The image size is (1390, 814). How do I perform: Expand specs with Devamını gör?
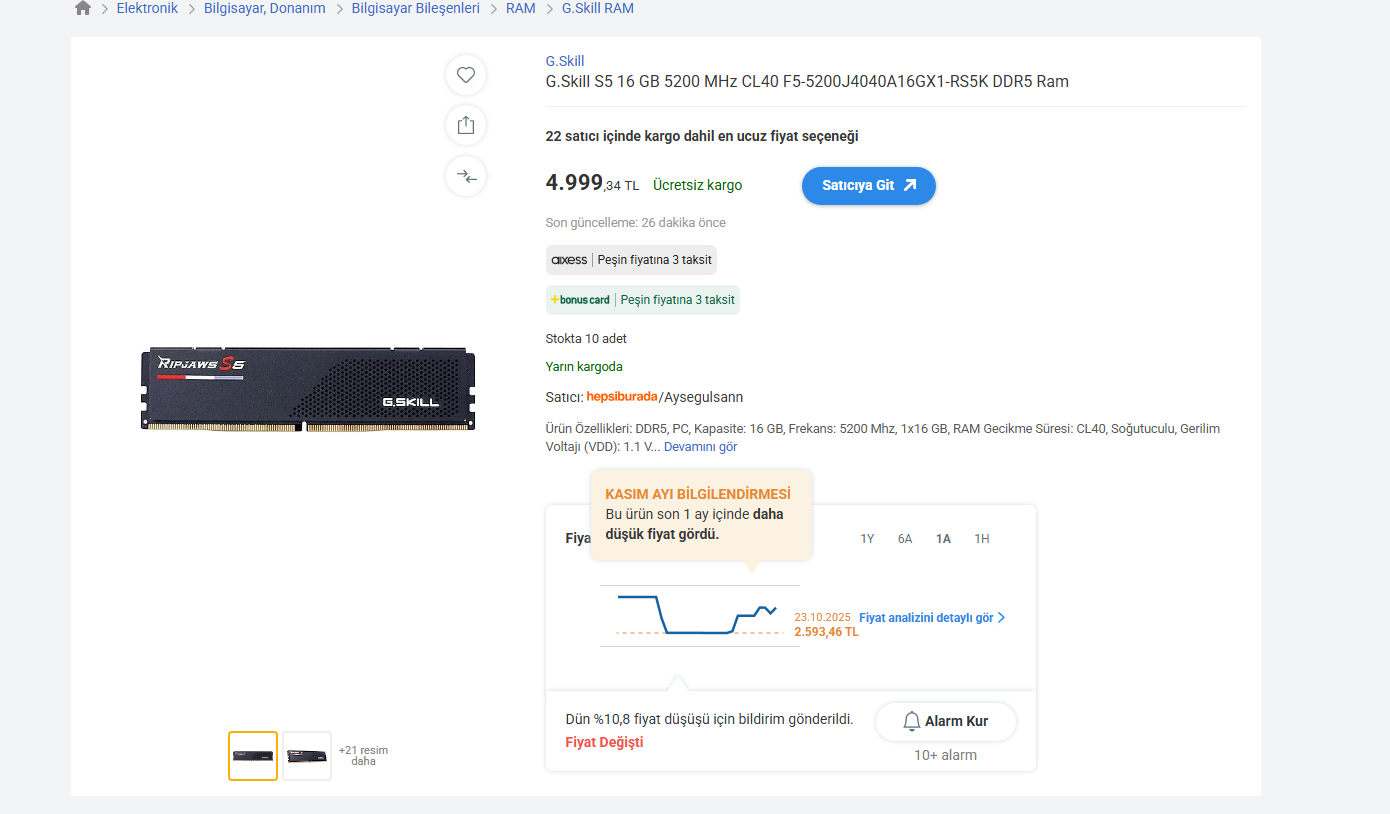[700, 447]
